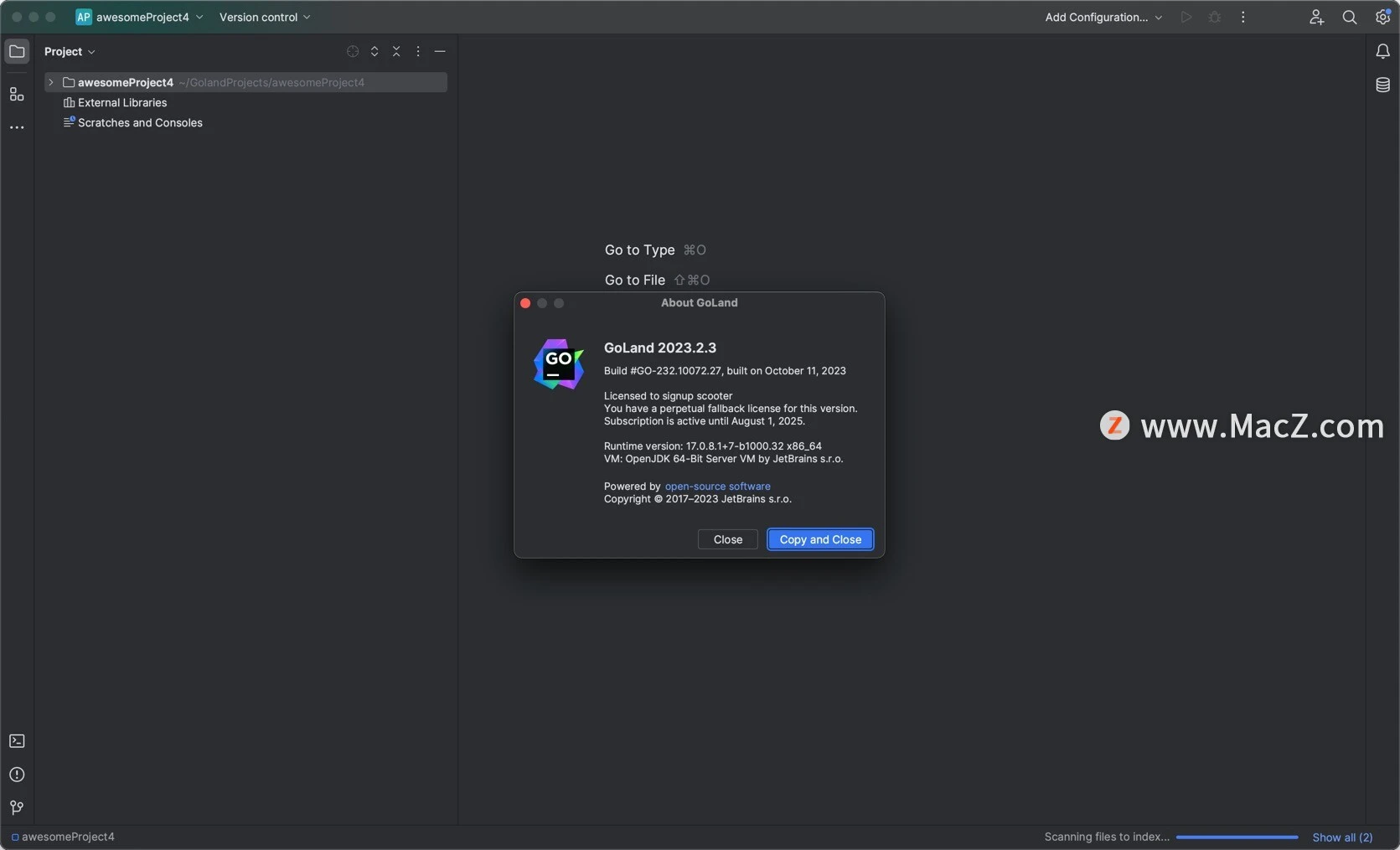Open the Database tool window icon

(1382, 85)
